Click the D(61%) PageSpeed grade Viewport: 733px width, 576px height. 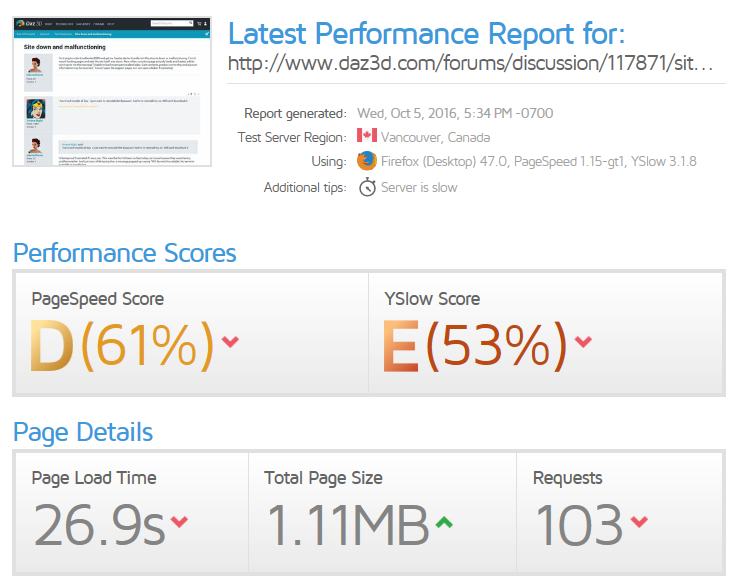click(x=122, y=346)
